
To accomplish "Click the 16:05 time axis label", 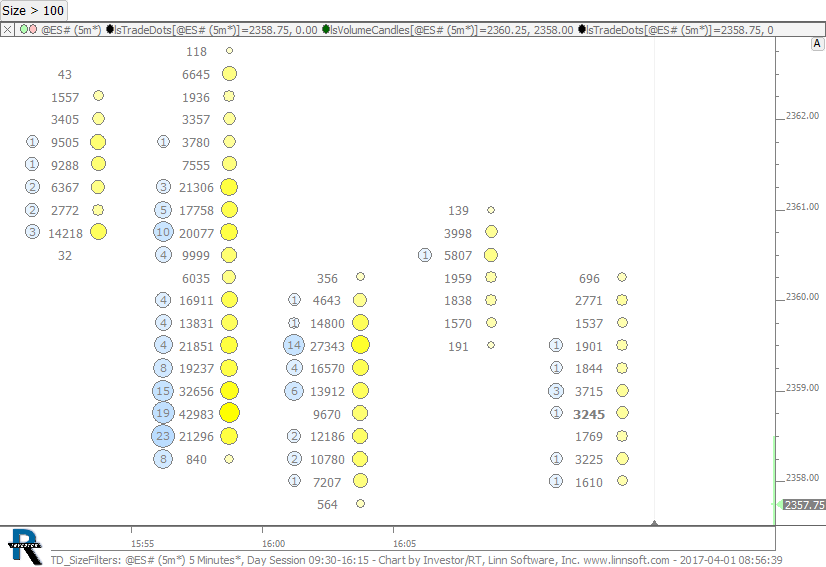I will 405,543.
